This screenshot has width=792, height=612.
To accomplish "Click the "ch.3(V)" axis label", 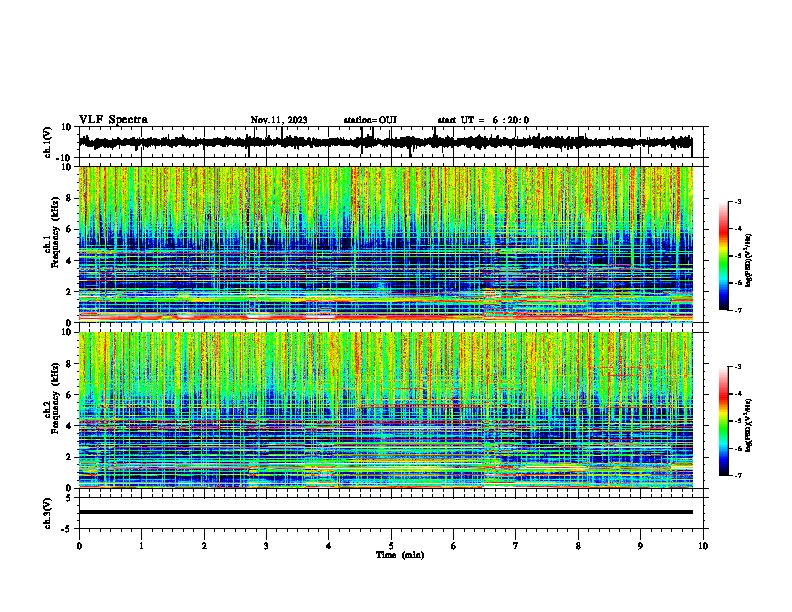I will tap(48, 513).
